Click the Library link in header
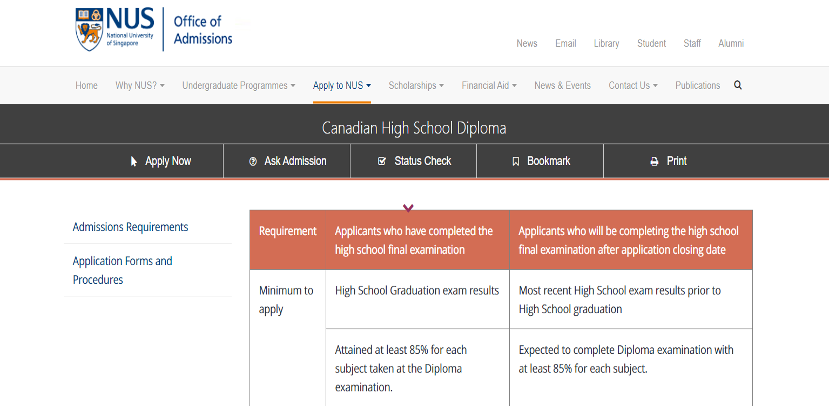The image size is (830, 406). [606, 44]
